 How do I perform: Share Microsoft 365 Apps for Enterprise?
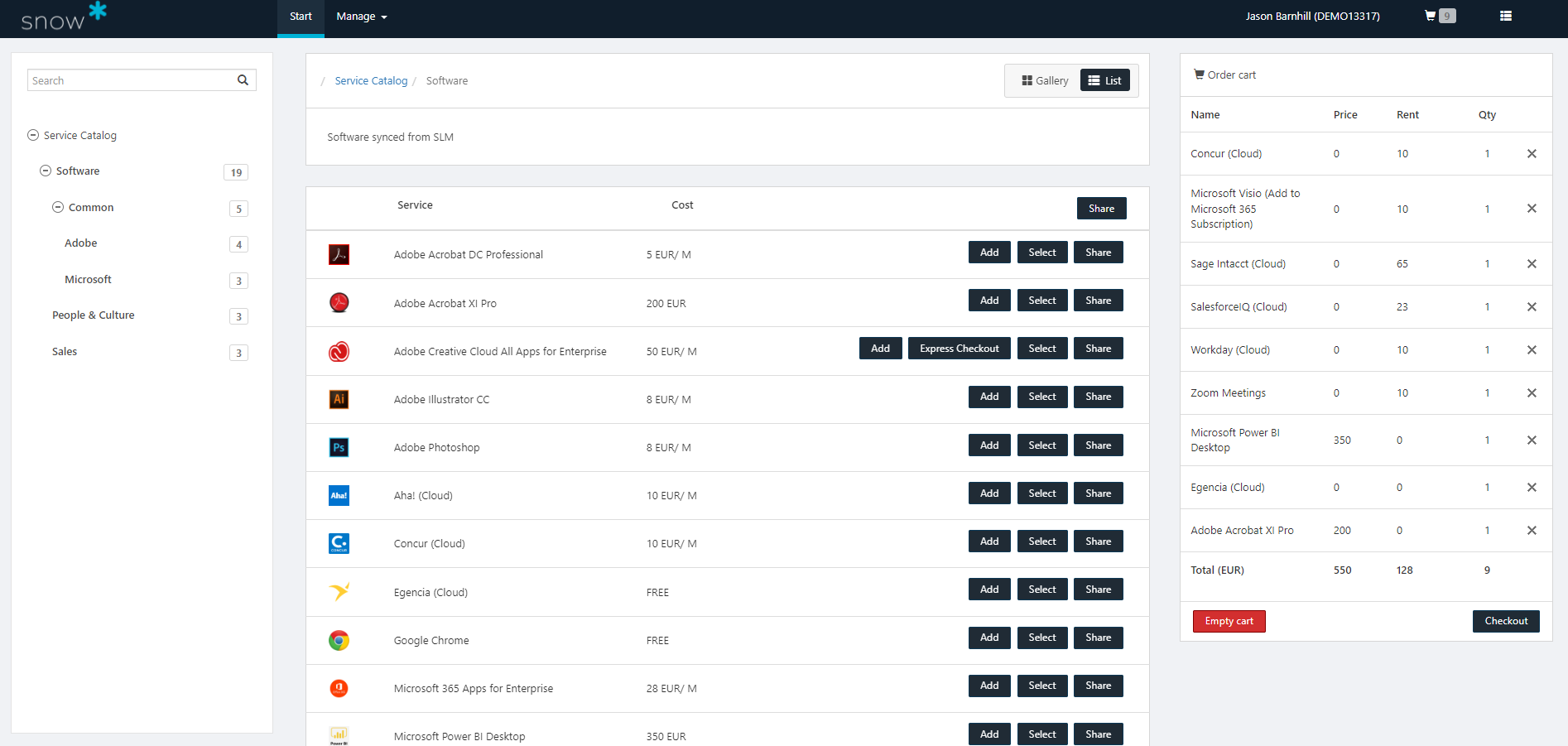tap(1099, 686)
